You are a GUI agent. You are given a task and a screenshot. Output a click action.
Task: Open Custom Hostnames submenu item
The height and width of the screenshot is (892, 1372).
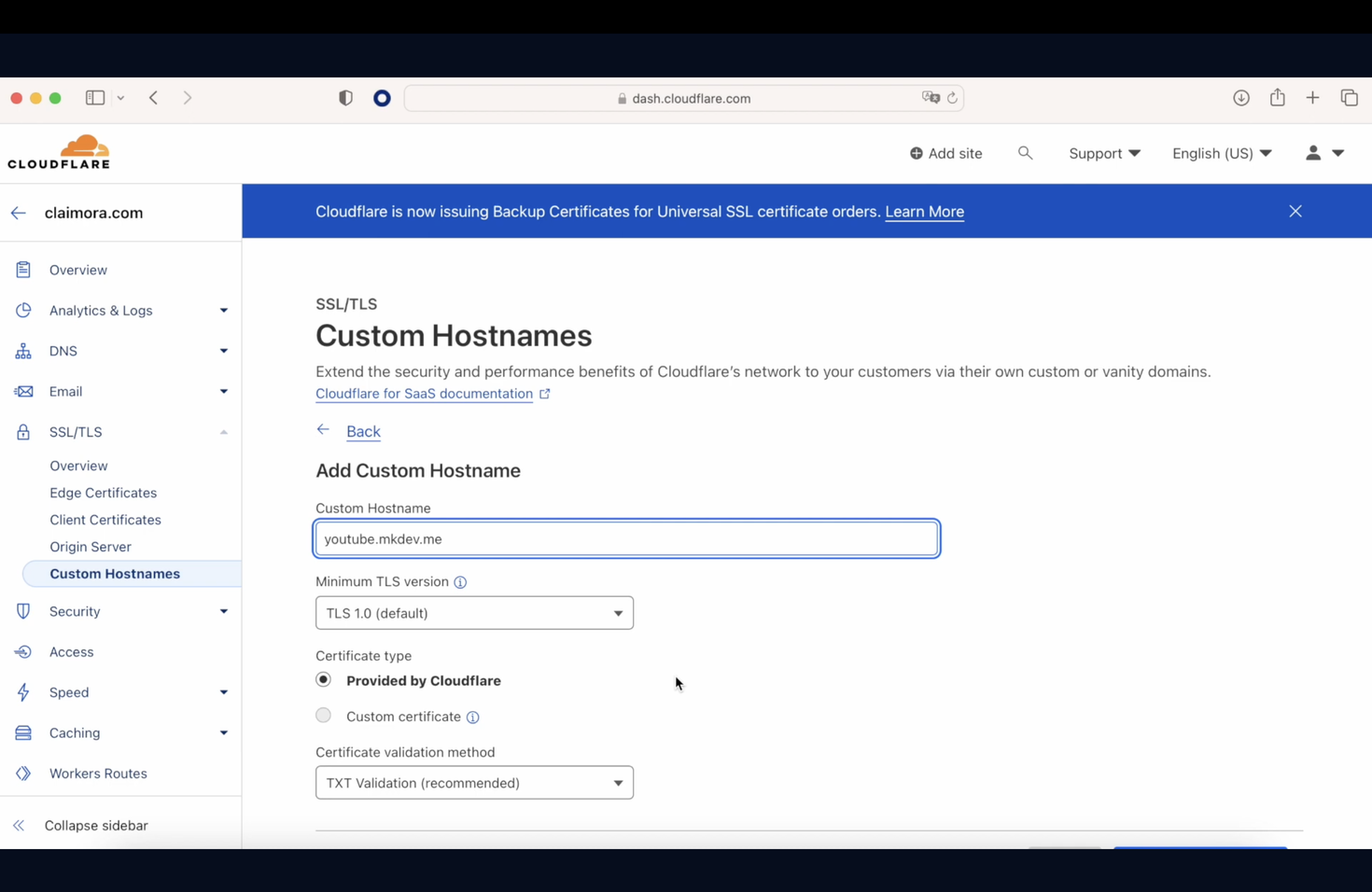coord(132,574)
